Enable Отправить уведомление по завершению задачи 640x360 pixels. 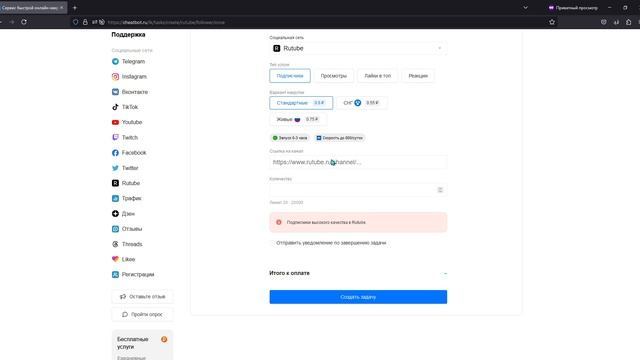[x=272, y=243]
